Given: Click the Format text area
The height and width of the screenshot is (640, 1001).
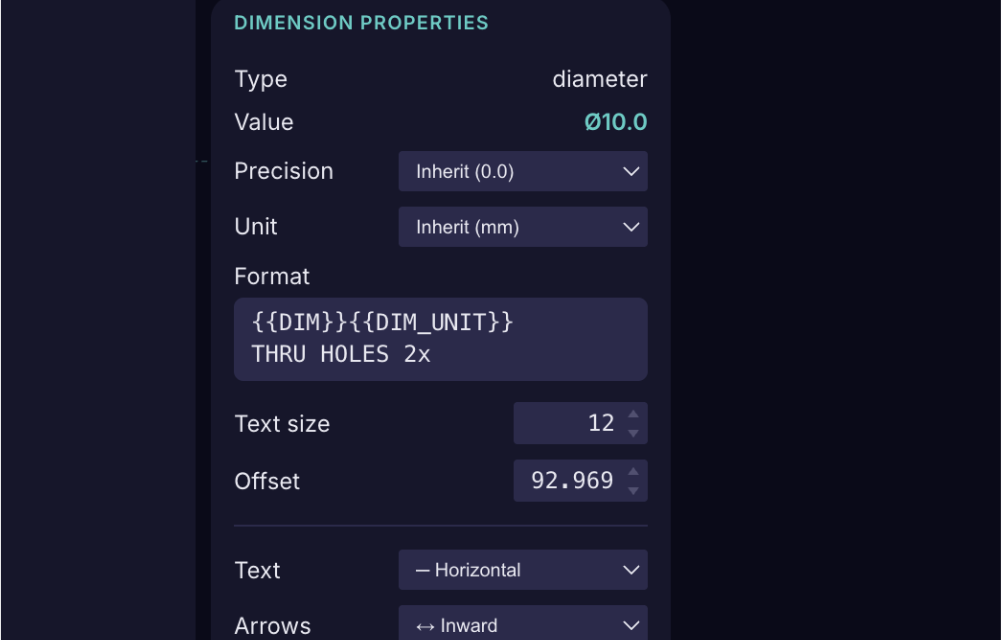Looking at the screenshot, I should (x=440, y=339).
